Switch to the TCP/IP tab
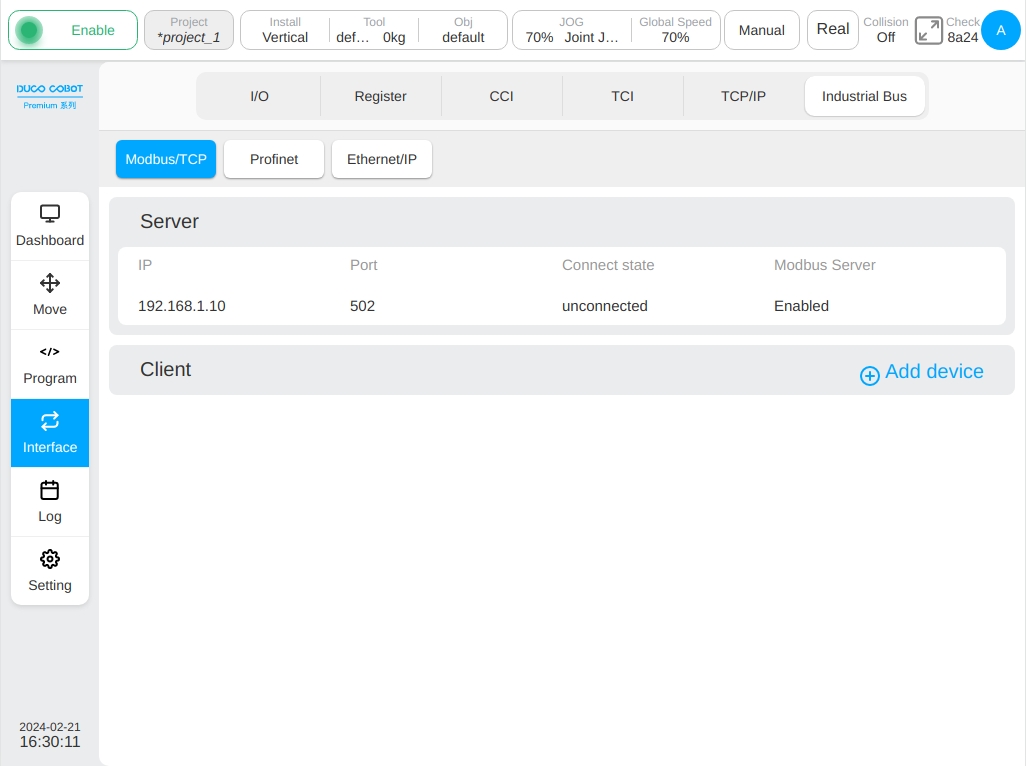Screen dimensions: 1026x766 tap(743, 96)
